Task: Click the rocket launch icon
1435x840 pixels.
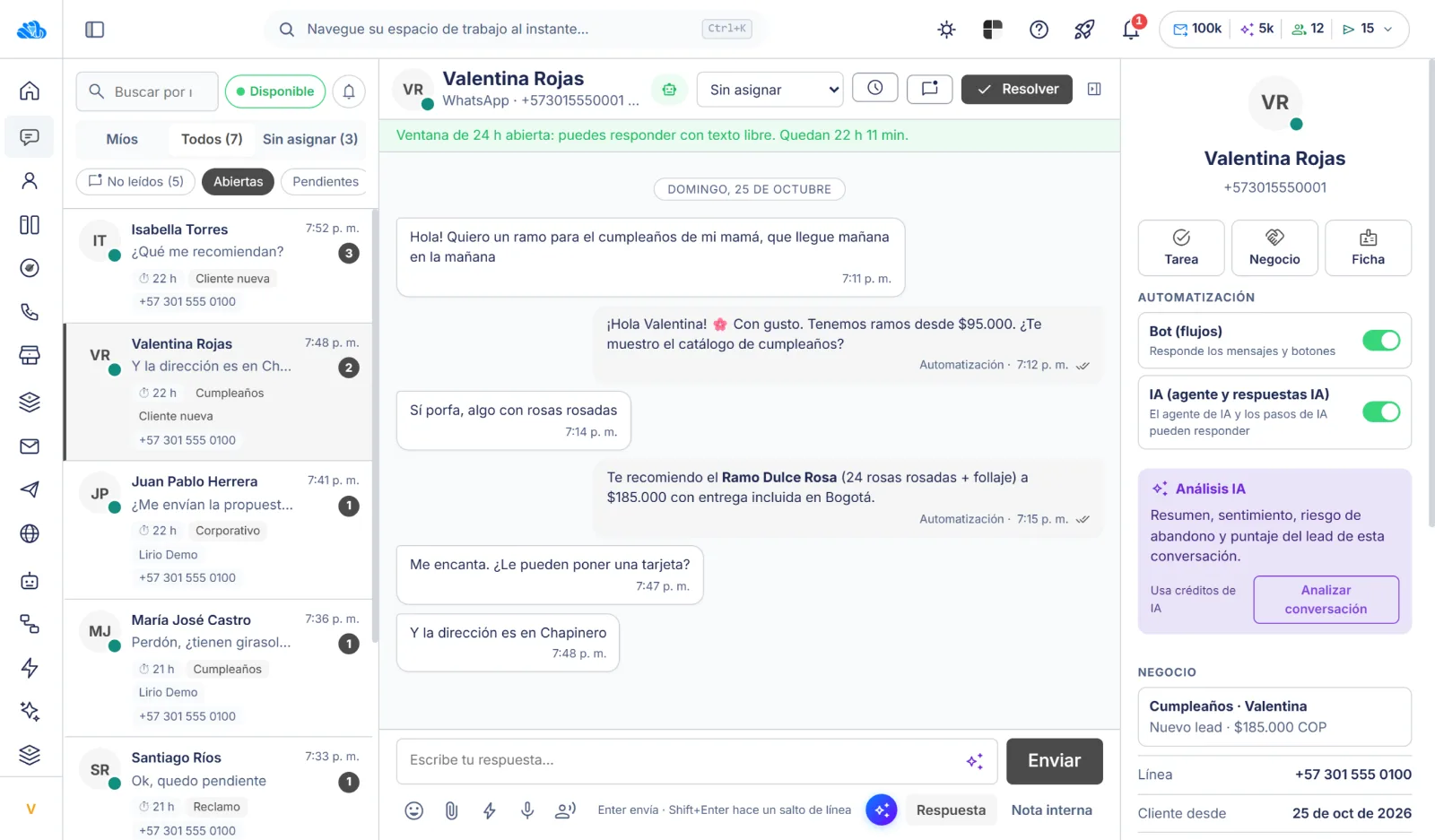Action: 1084,30
